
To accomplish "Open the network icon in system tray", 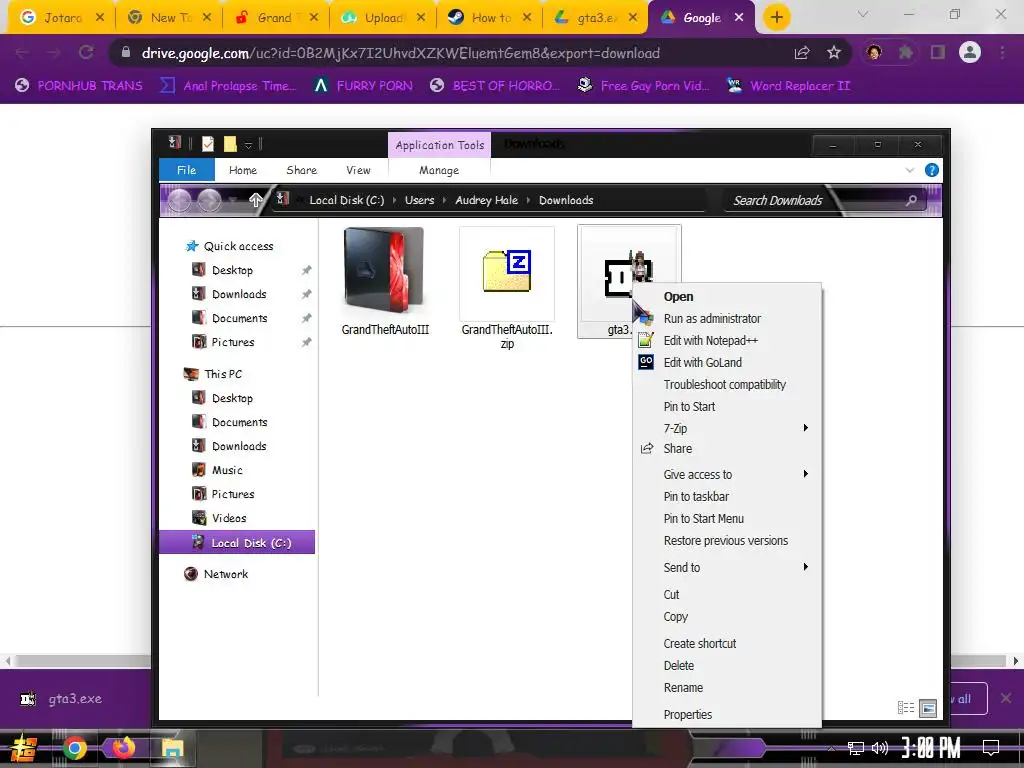I will pyautogui.click(x=856, y=748).
